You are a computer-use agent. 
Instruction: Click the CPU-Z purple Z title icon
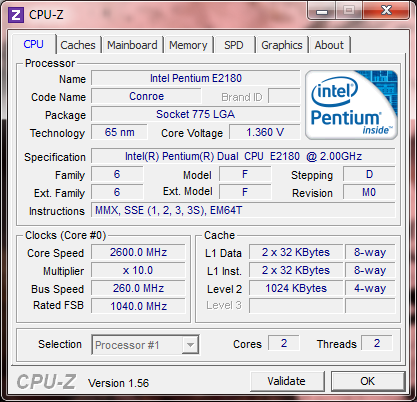pyautogui.click(x=16, y=15)
